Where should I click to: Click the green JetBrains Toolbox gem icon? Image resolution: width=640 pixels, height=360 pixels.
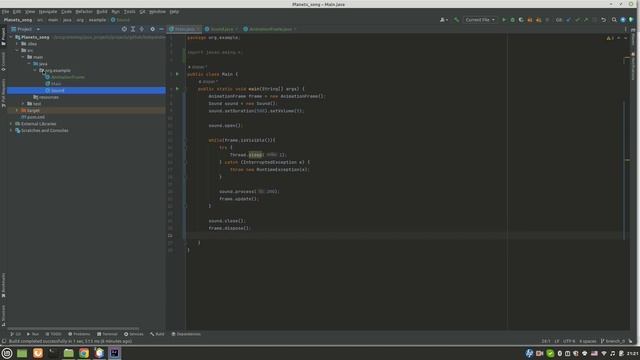631,20
